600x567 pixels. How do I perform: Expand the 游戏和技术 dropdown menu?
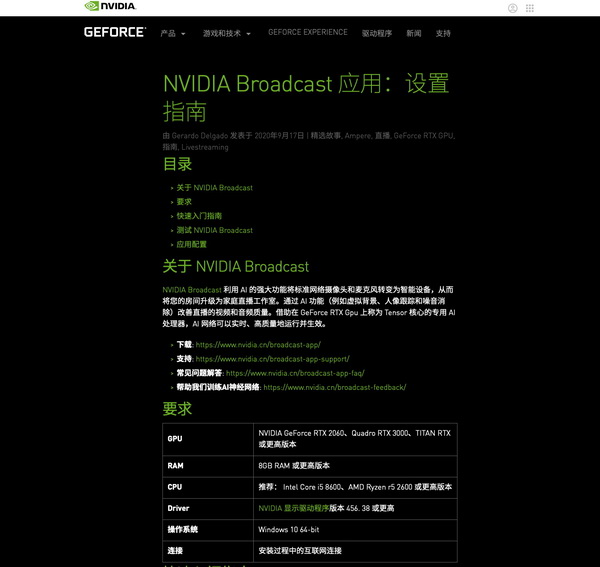tap(227, 34)
